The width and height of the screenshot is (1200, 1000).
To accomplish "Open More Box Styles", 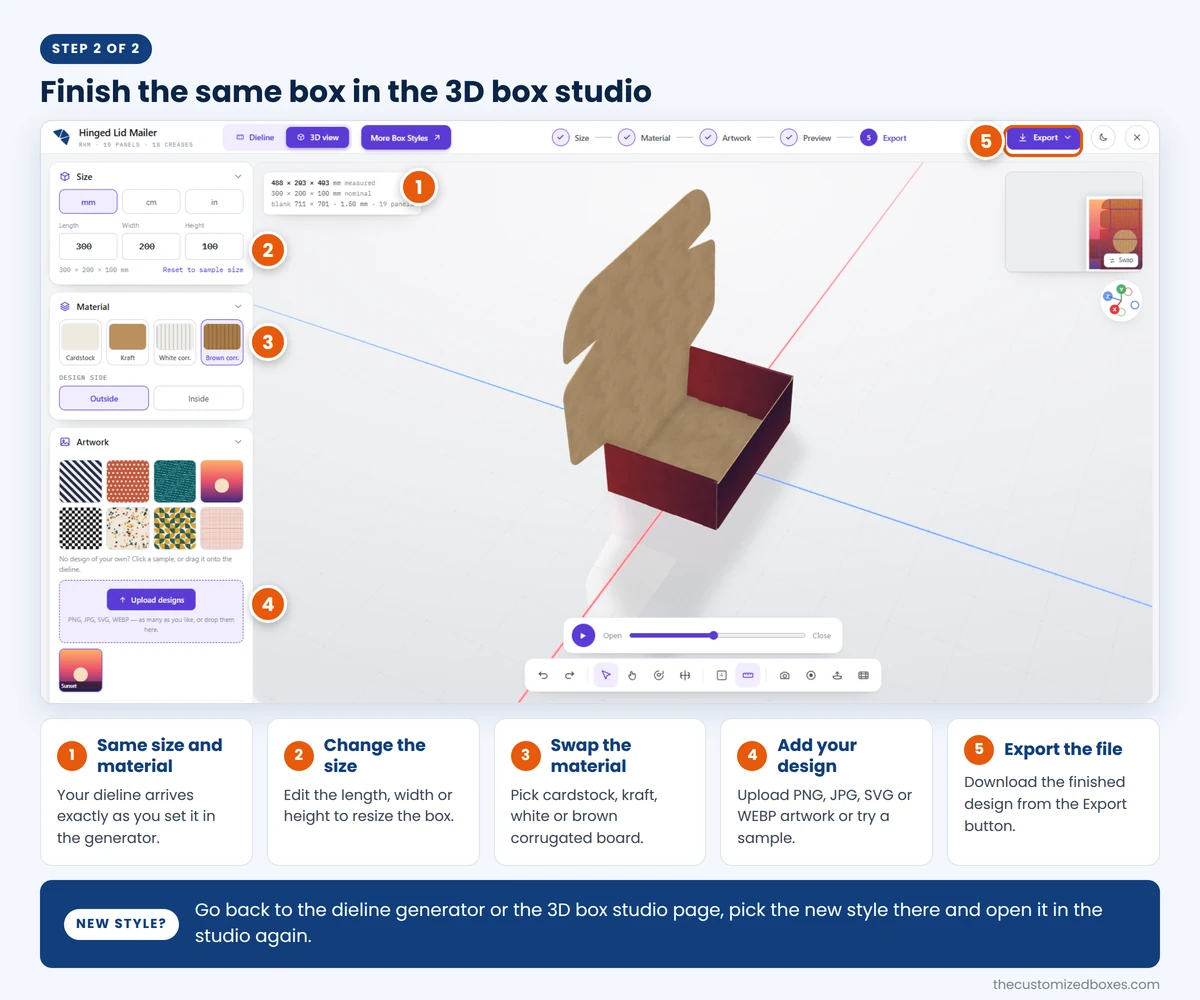I will 406,137.
